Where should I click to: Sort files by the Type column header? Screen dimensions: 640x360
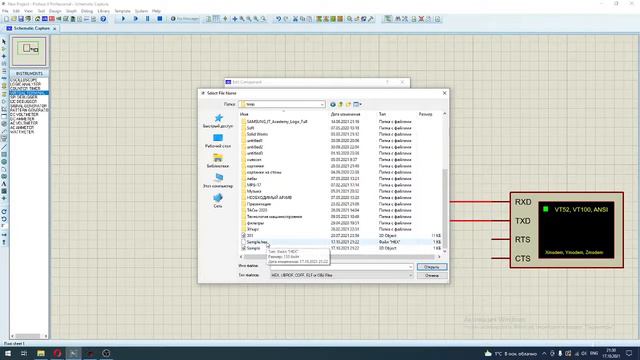pyautogui.click(x=382, y=114)
